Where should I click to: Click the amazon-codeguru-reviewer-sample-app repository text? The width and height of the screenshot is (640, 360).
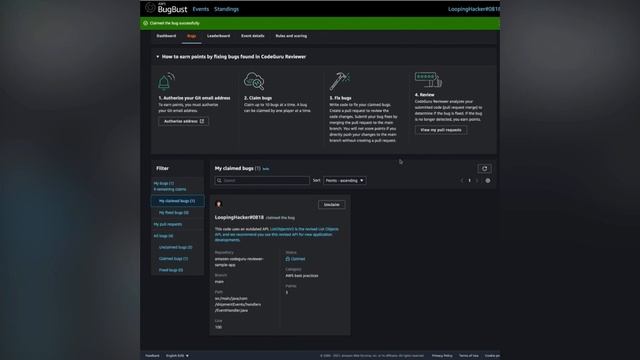(239, 262)
